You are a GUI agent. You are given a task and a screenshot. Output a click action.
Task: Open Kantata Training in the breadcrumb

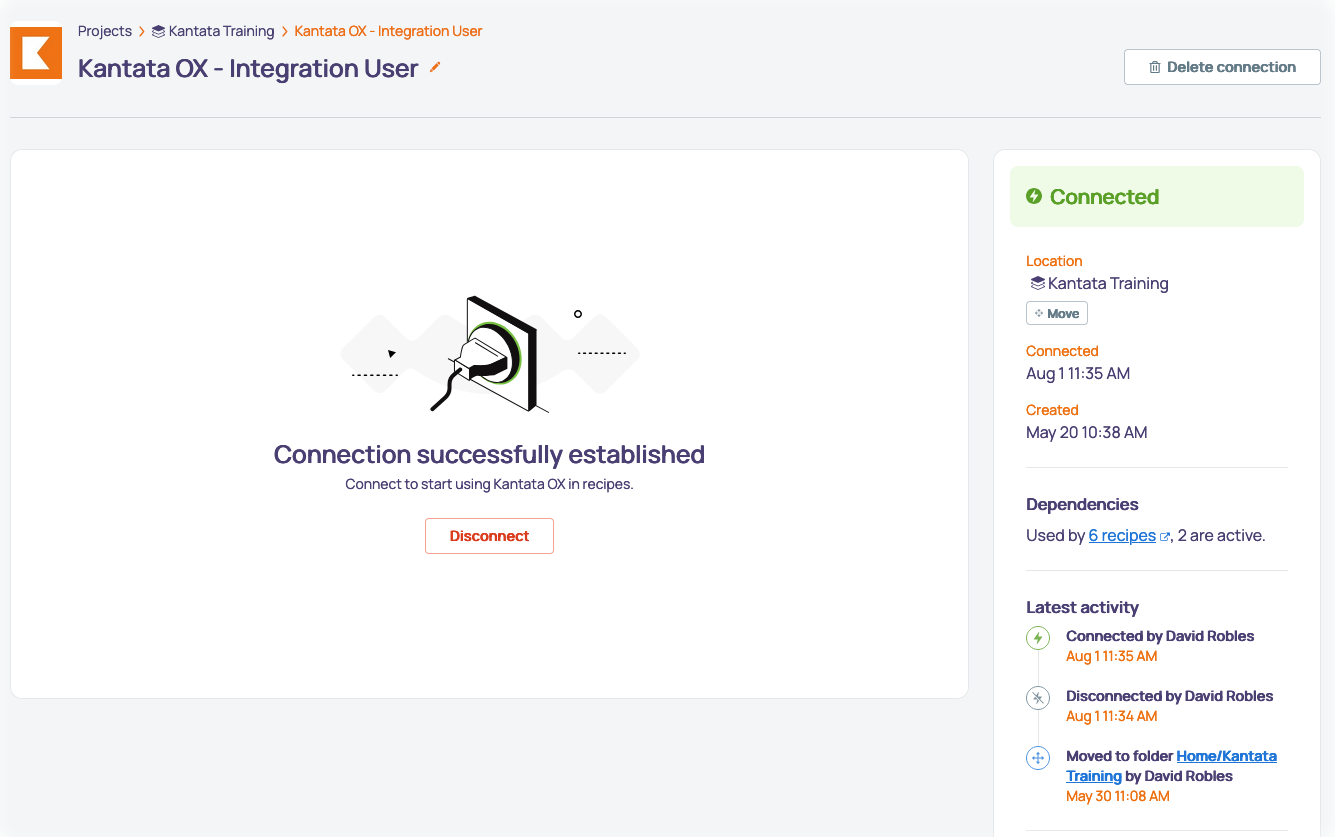click(x=221, y=31)
